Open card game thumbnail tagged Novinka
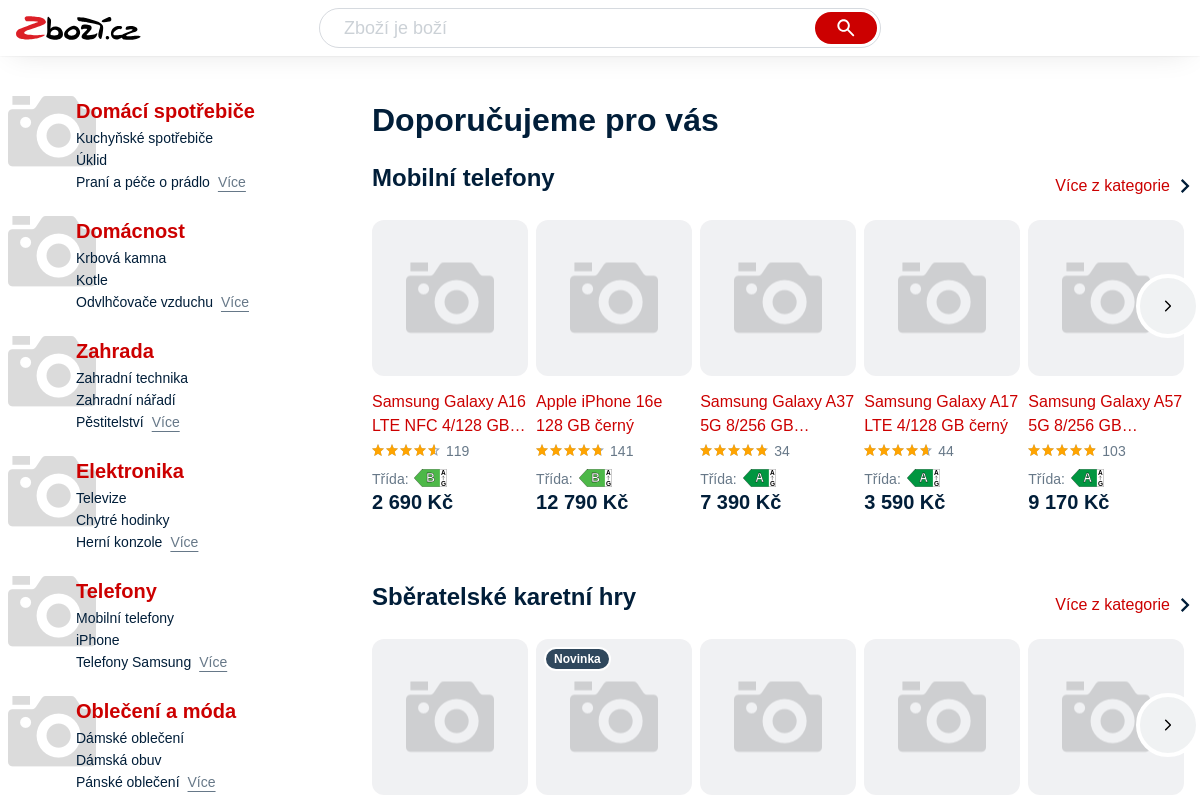Screen dimensions: 1200x800 click(x=614, y=717)
